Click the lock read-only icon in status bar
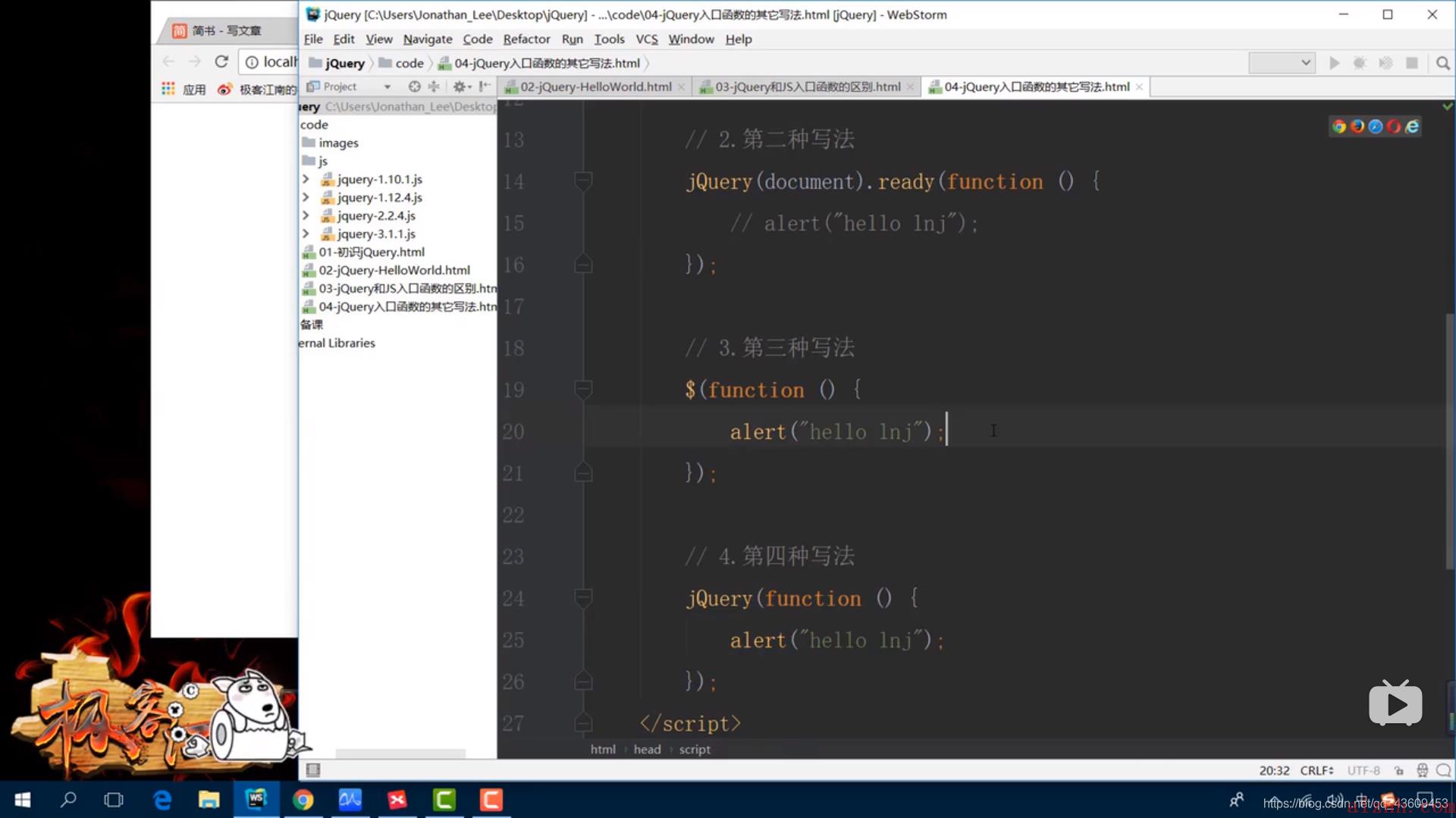The height and width of the screenshot is (818, 1456). 1399,770
